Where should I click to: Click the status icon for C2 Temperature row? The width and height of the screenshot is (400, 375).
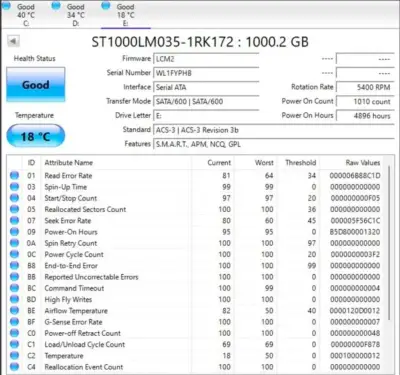pos(14,356)
